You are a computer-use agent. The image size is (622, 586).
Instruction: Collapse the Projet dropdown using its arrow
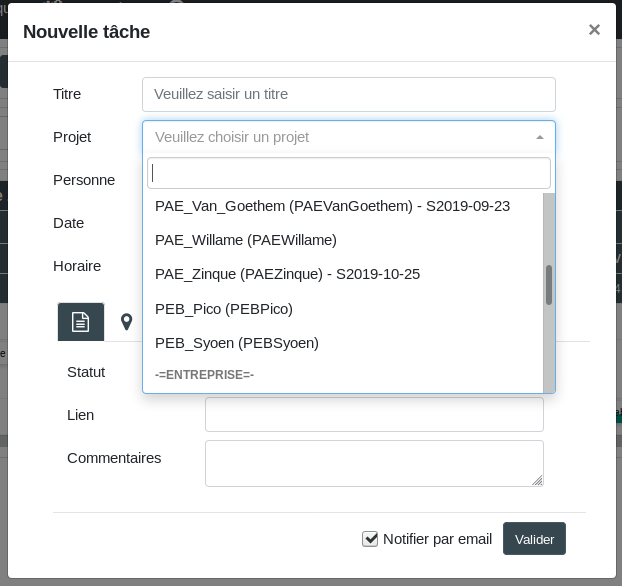540,138
